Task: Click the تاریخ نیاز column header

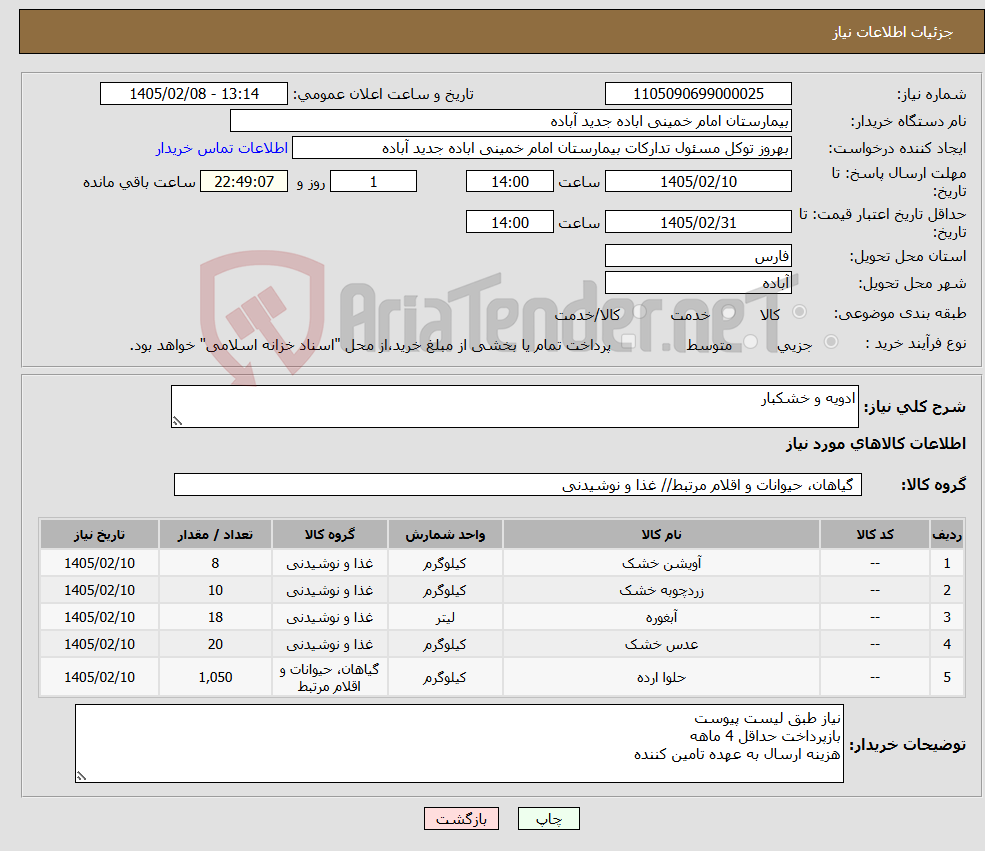Action: click(x=99, y=534)
